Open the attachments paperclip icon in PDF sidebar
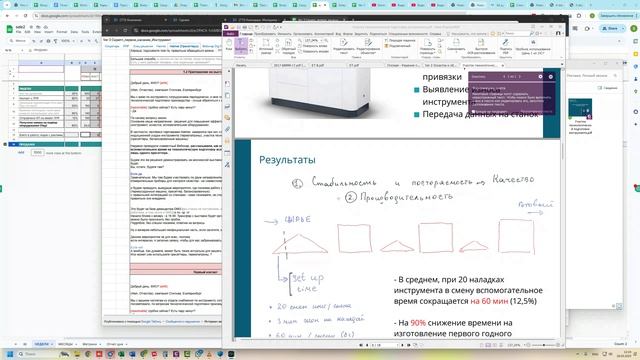 (x=228, y=129)
